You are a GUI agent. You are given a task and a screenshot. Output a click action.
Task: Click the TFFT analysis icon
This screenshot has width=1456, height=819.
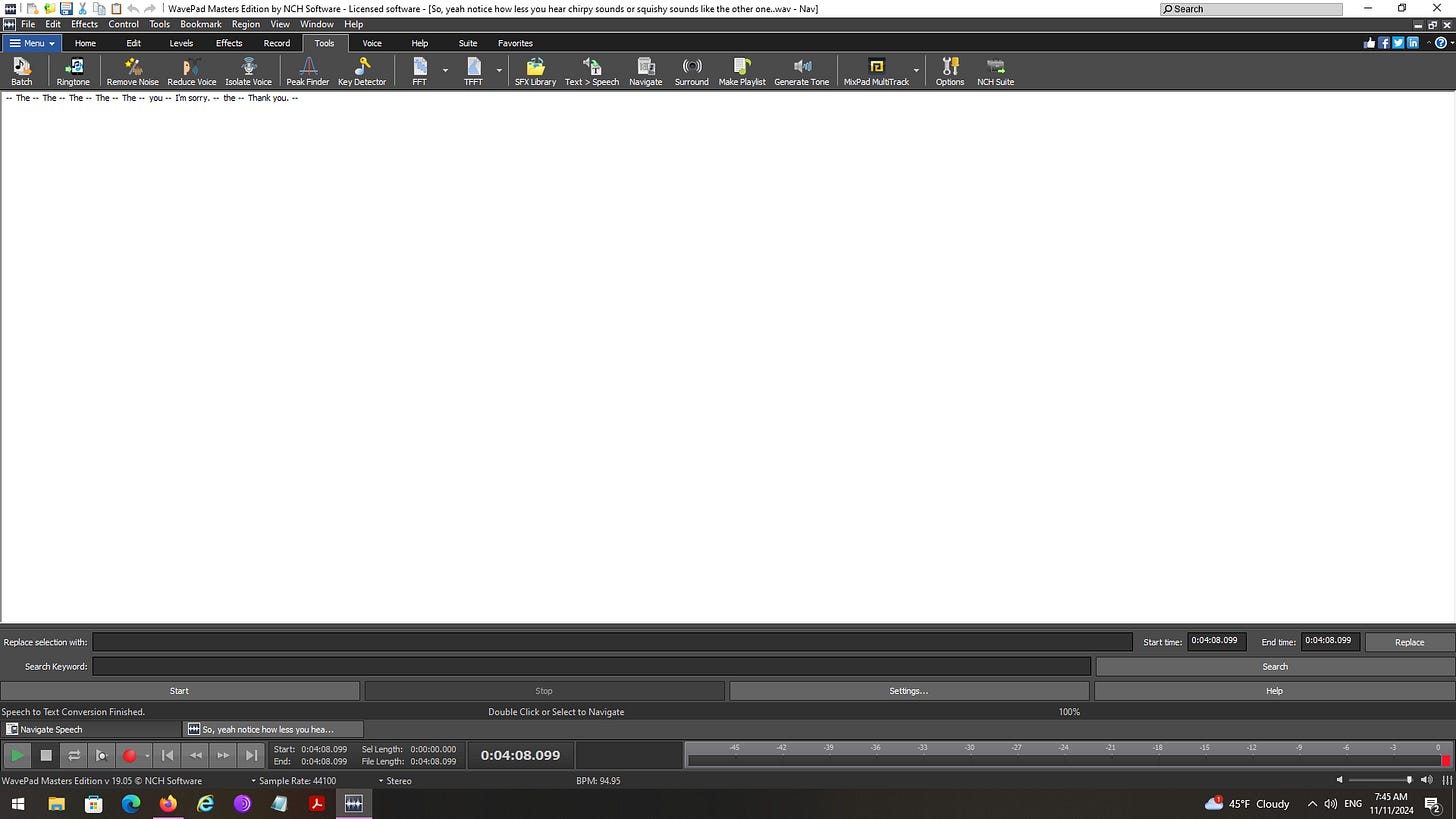(x=473, y=71)
